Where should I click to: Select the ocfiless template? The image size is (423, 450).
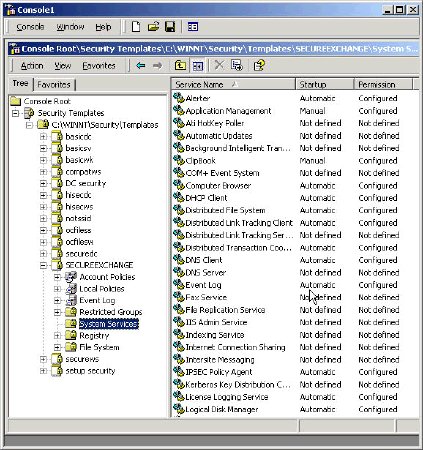(x=78, y=230)
